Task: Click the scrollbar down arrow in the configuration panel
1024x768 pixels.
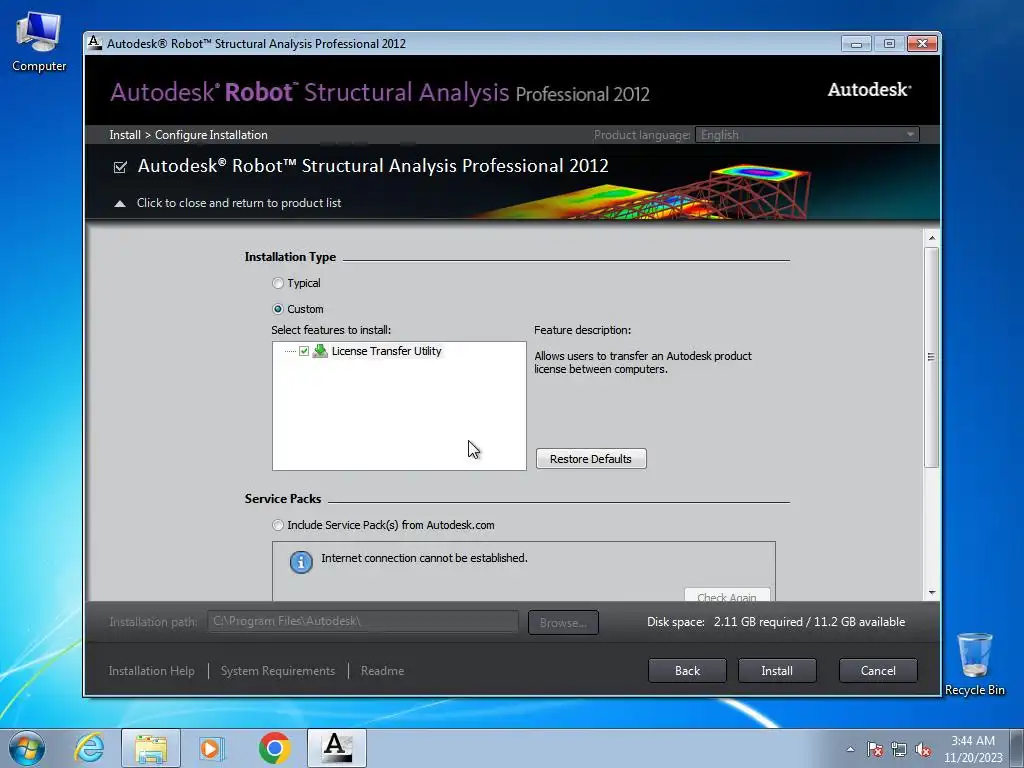Action: pyautogui.click(x=932, y=592)
